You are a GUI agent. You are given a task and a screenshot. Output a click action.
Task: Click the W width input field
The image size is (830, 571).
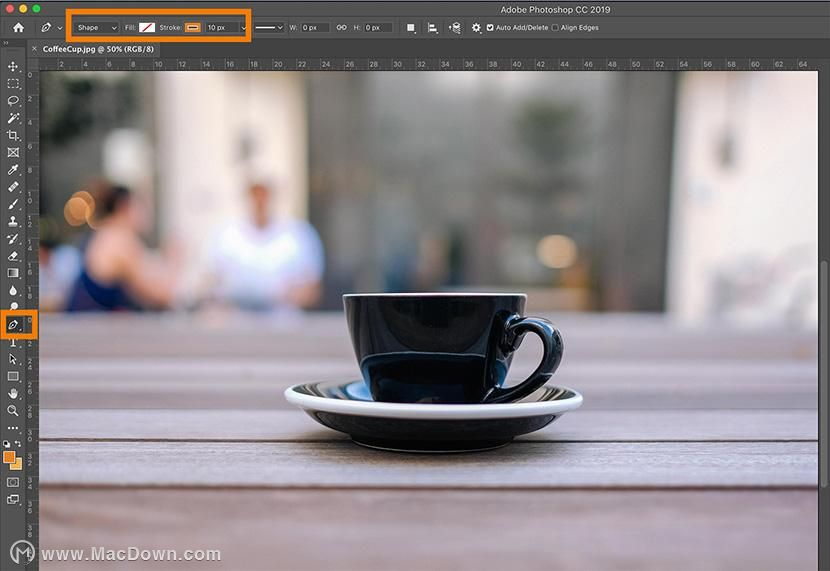[314, 28]
